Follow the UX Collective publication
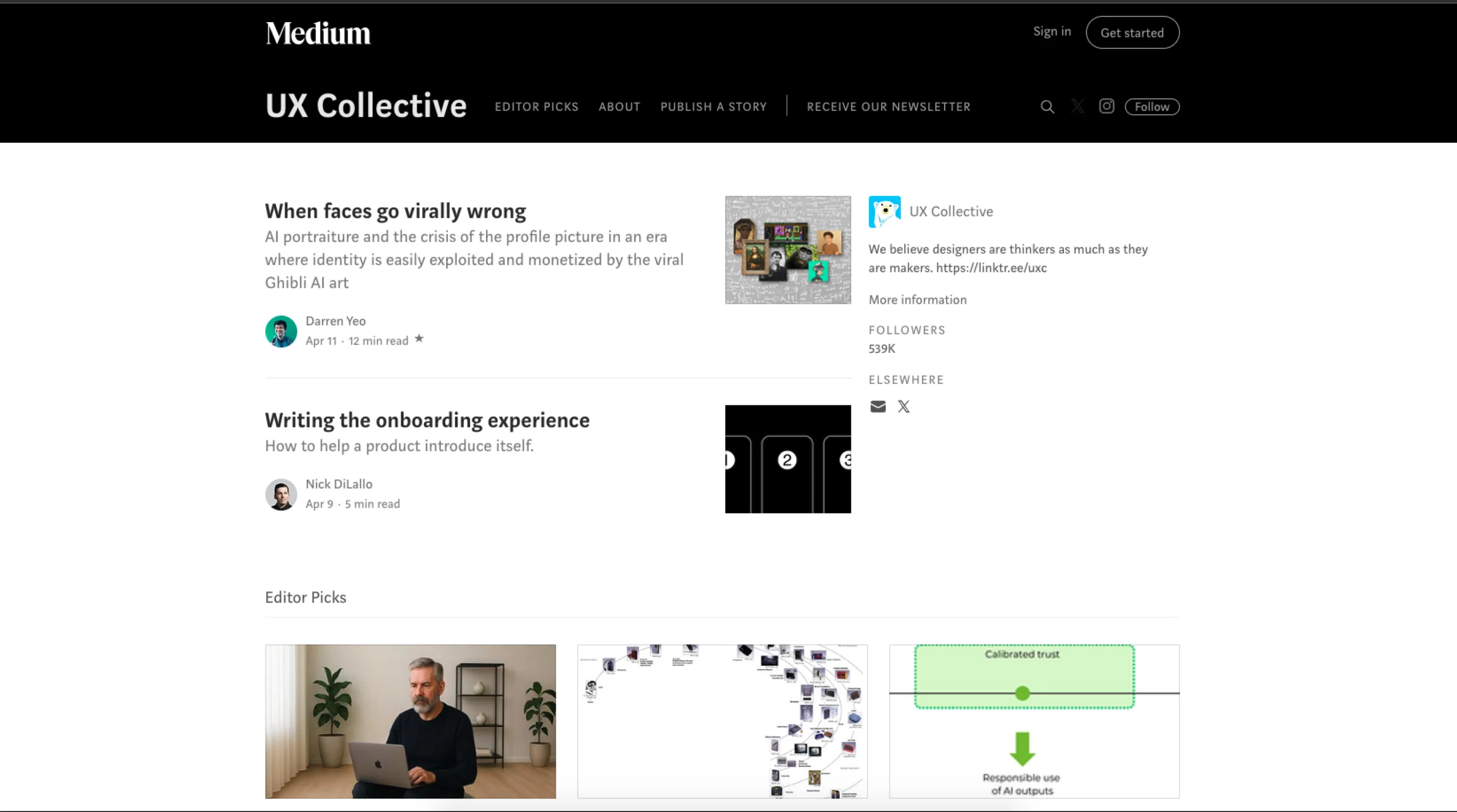1457x812 pixels. point(1152,106)
